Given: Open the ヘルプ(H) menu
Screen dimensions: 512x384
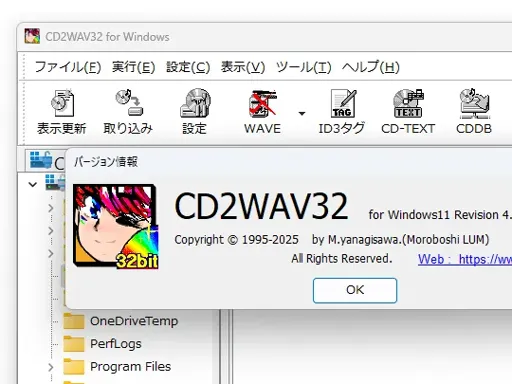Looking at the screenshot, I should [x=371, y=67].
